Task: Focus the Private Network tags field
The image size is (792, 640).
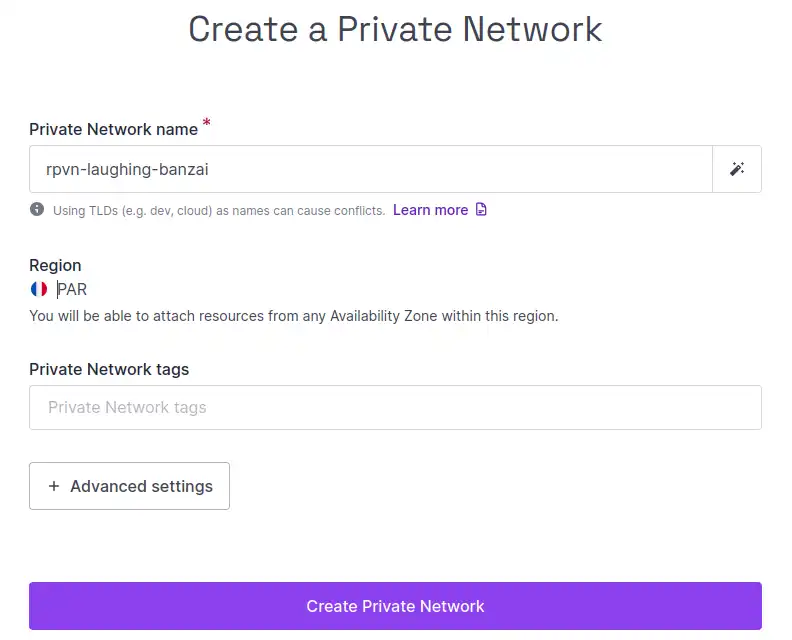Action: click(395, 408)
